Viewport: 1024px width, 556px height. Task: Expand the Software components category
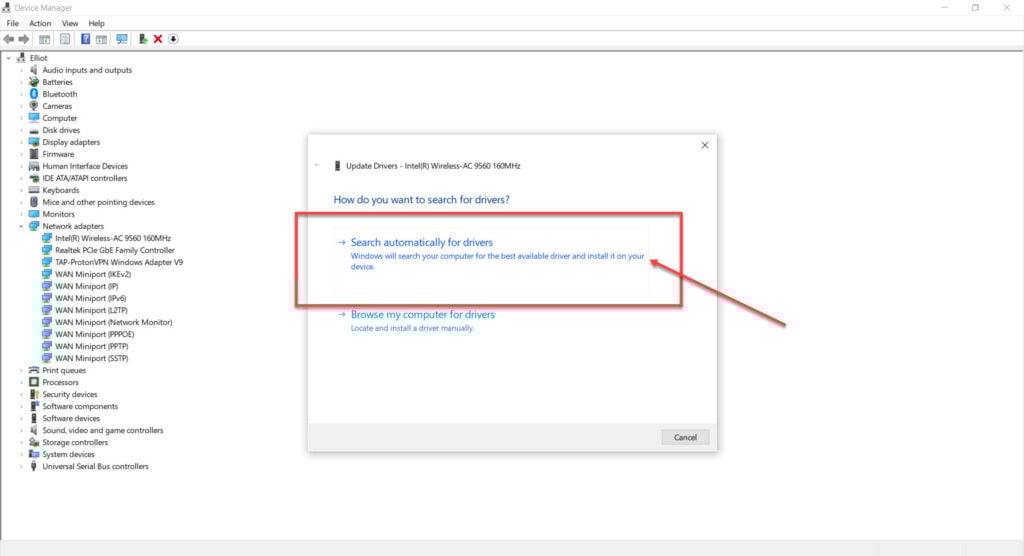21,406
